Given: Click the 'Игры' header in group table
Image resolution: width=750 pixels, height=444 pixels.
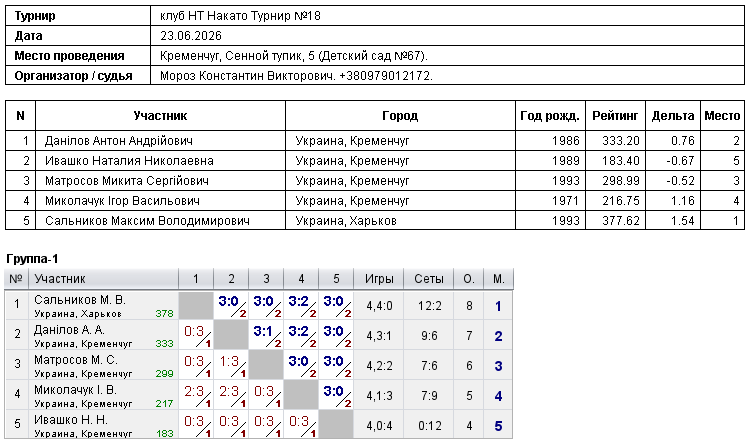Looking at the screenshot, I should (x=379, y=279).
